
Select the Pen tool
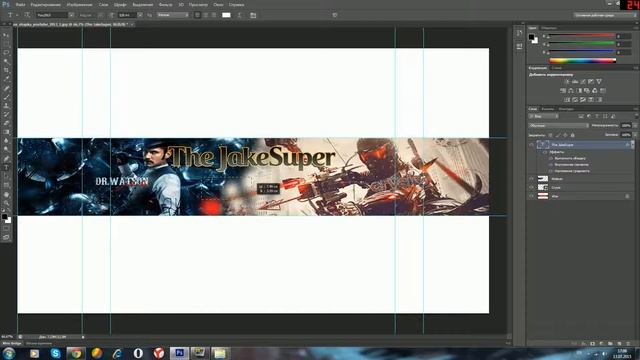coord(6,159)
